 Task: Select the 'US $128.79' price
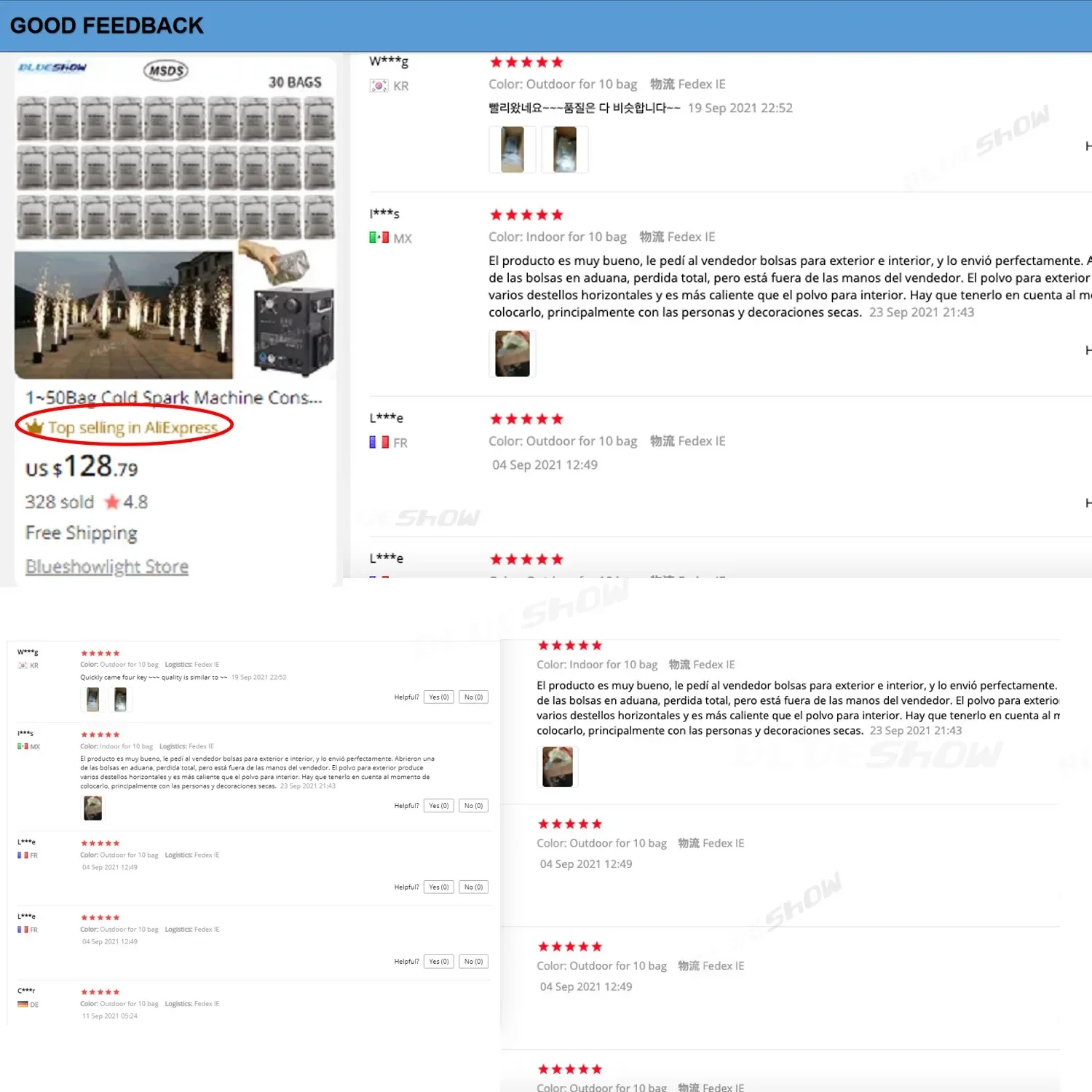pos(82,467)
